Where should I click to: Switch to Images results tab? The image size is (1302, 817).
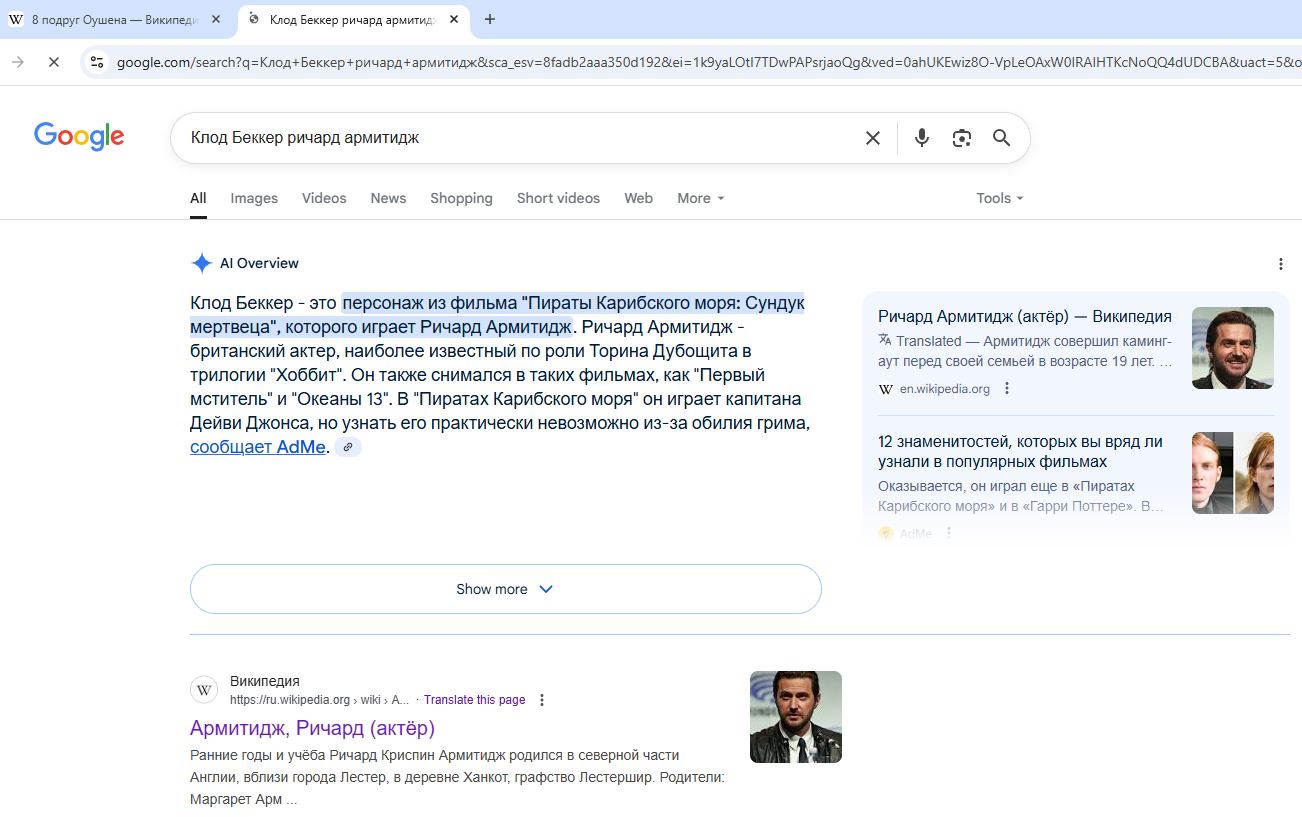pyautogui.click(x=254, y=198)
